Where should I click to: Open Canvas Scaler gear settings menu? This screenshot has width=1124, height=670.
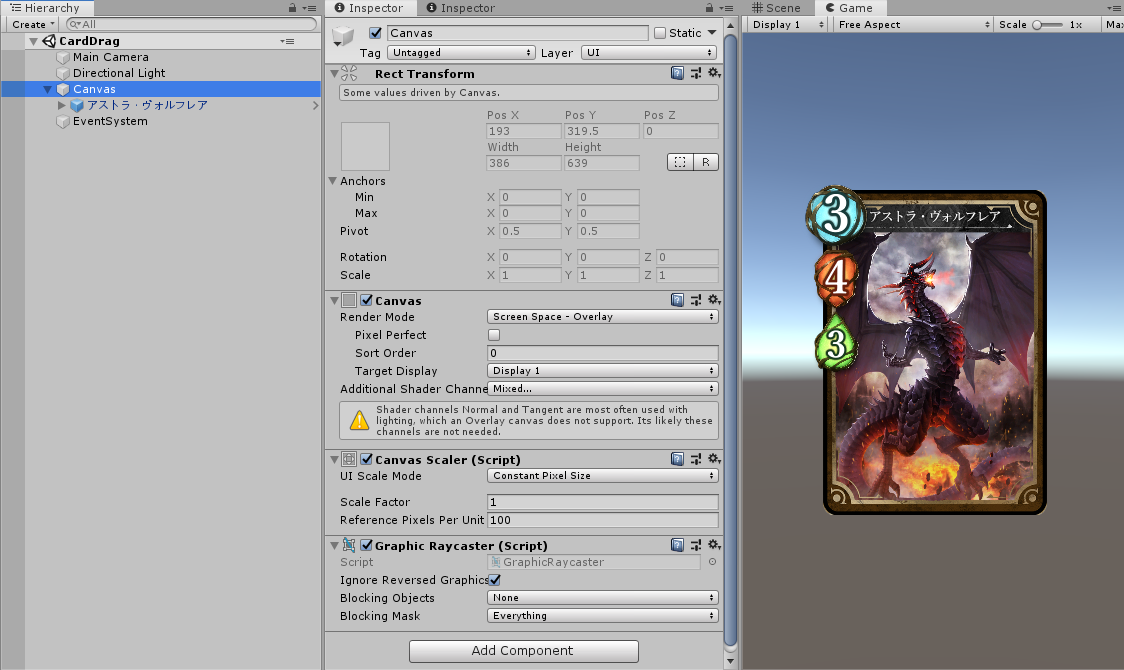pyautogui.click(x=714, y=459)
